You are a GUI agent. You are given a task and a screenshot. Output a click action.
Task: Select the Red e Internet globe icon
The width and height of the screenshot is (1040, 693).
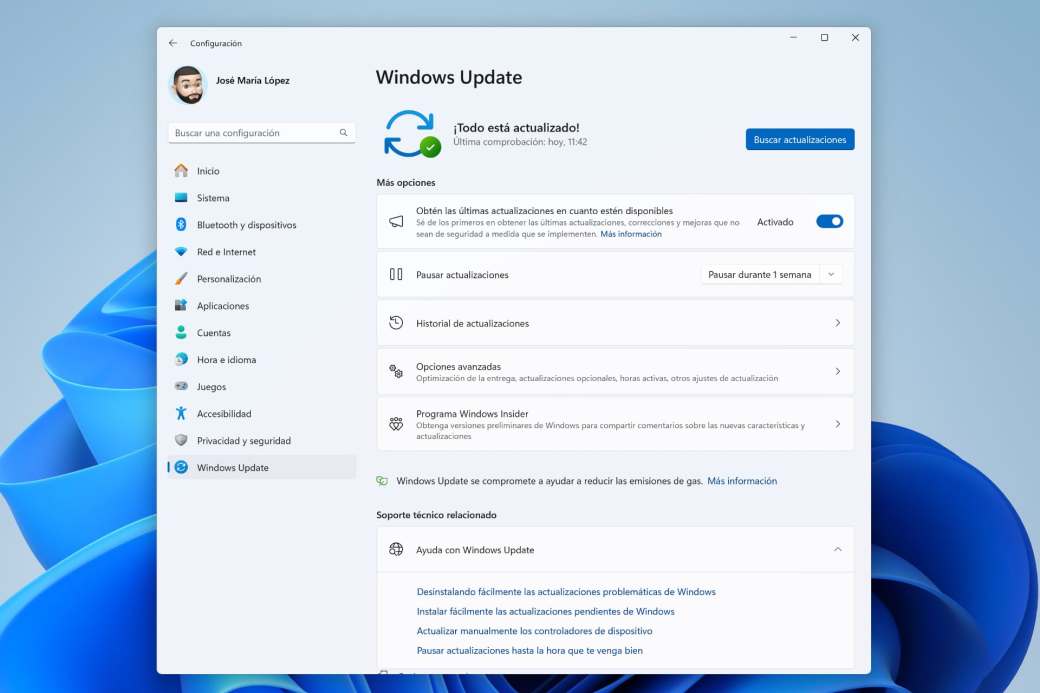click(x=183, y=251)
